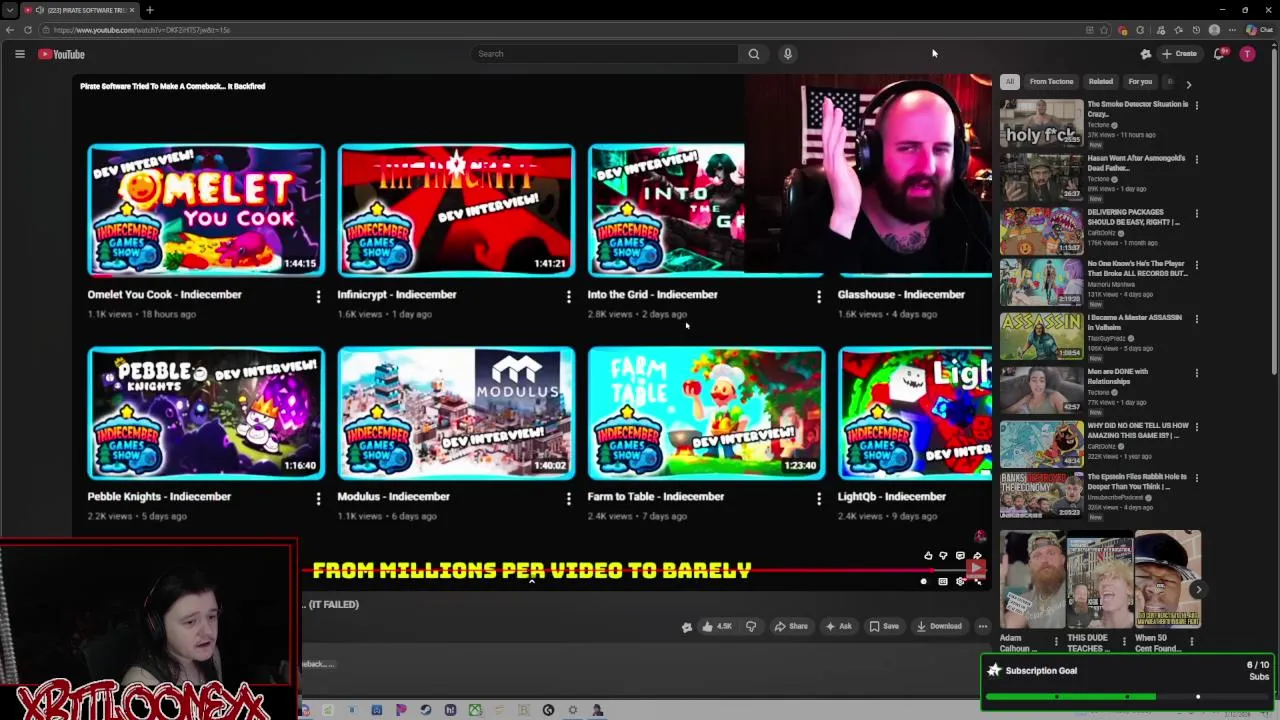
Task: Click the video title Pirate Software text
Action: [173, 86]
